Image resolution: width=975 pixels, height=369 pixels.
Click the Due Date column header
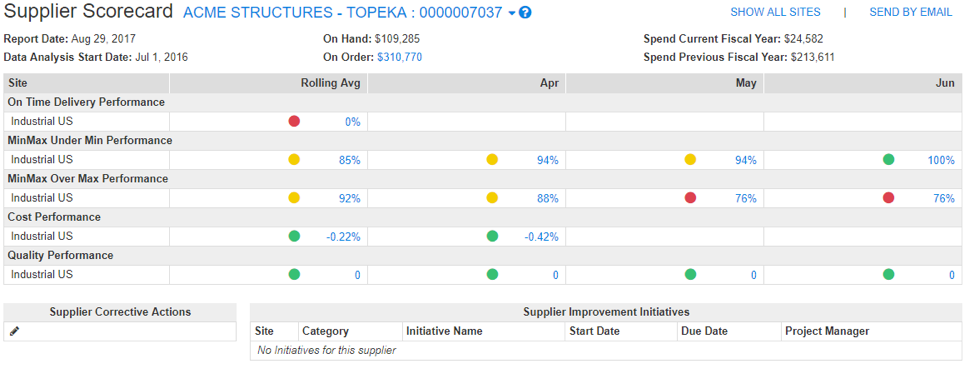point(704,331)
